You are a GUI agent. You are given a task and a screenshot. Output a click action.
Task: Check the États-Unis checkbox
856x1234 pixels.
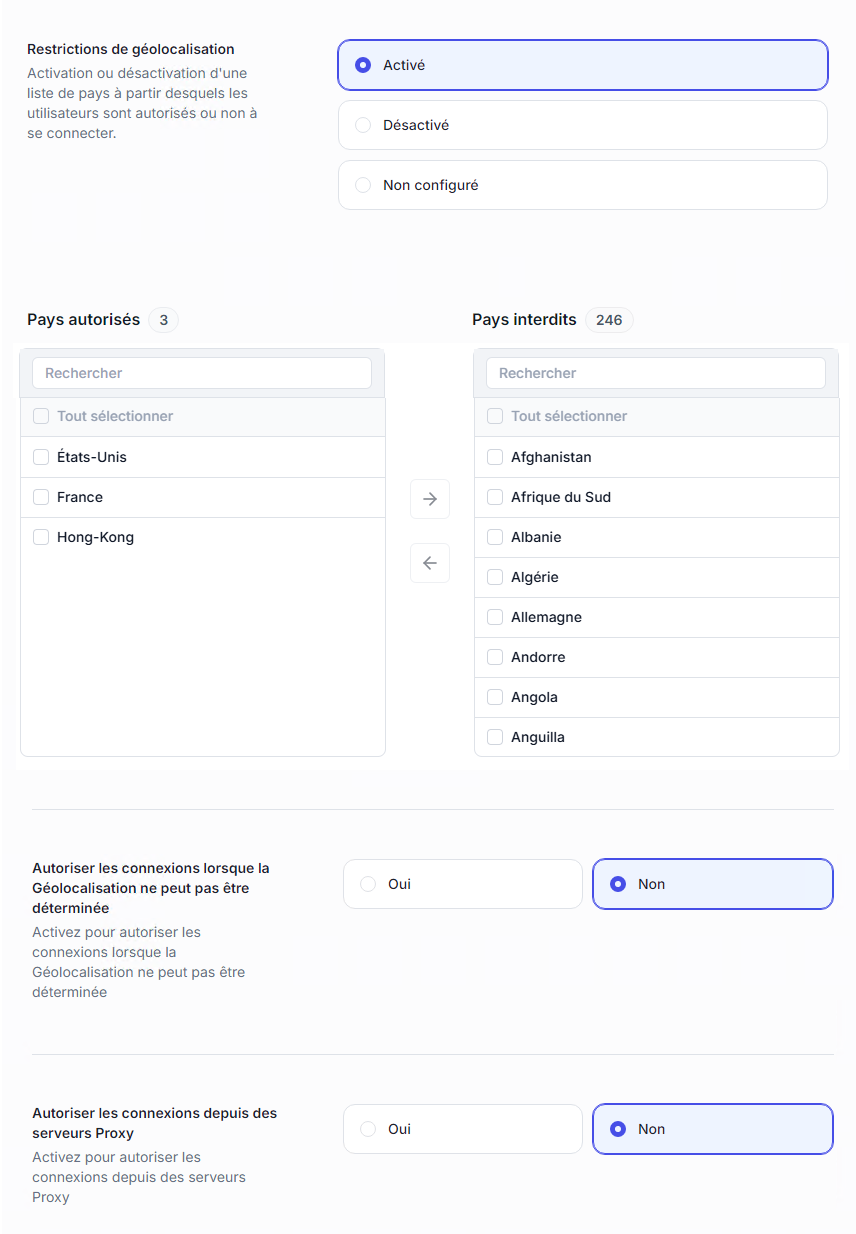(41, 457)
